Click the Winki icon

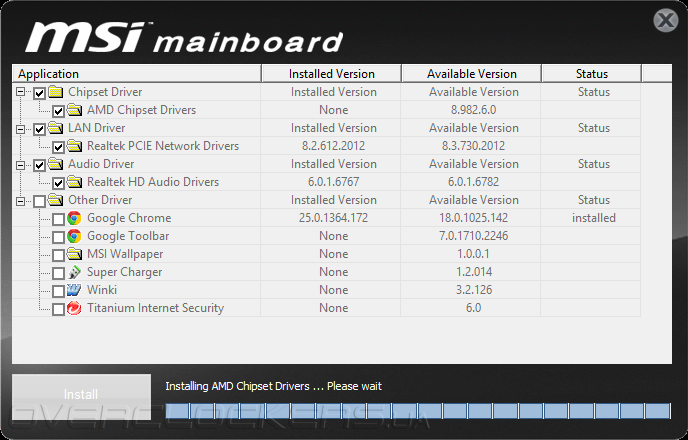point(74,290)
